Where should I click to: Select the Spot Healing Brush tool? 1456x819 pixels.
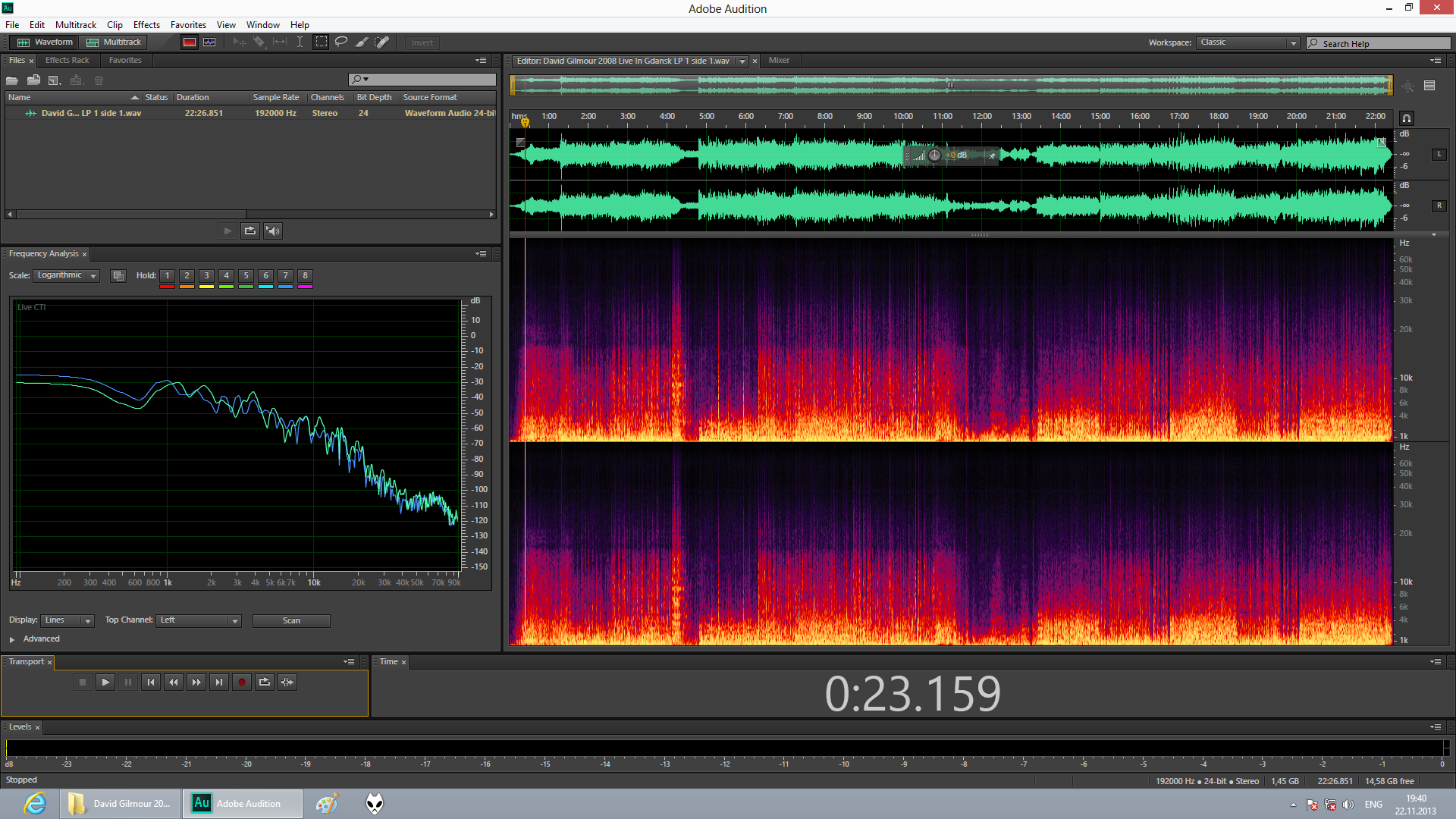(382, 42)
